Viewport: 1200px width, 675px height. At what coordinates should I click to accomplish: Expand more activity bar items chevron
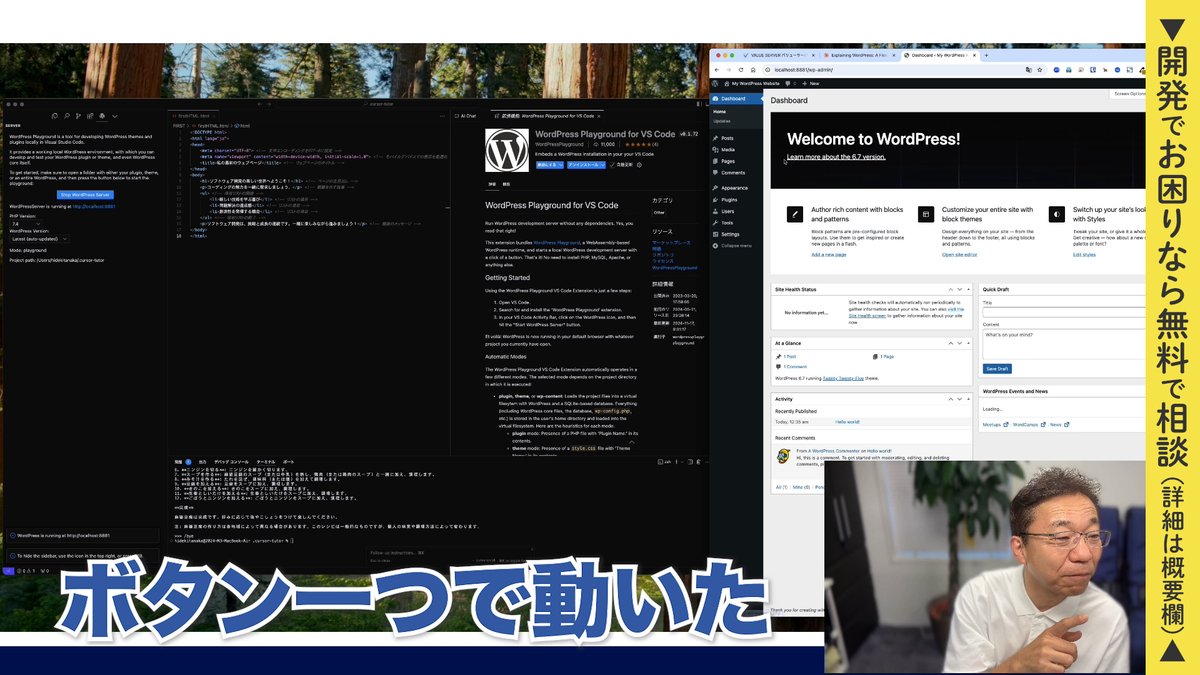pos(115,116)
